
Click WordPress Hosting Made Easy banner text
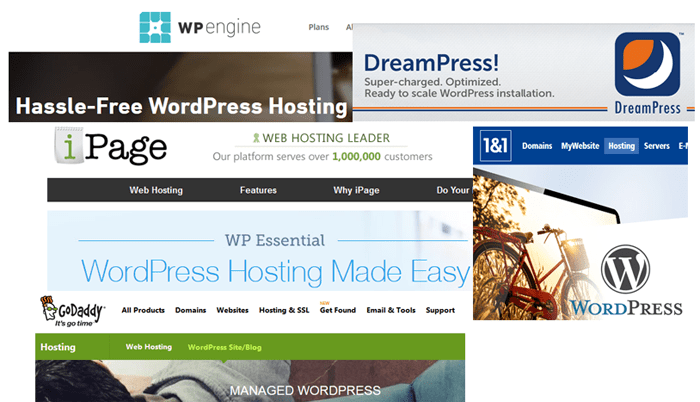[275, 271]
